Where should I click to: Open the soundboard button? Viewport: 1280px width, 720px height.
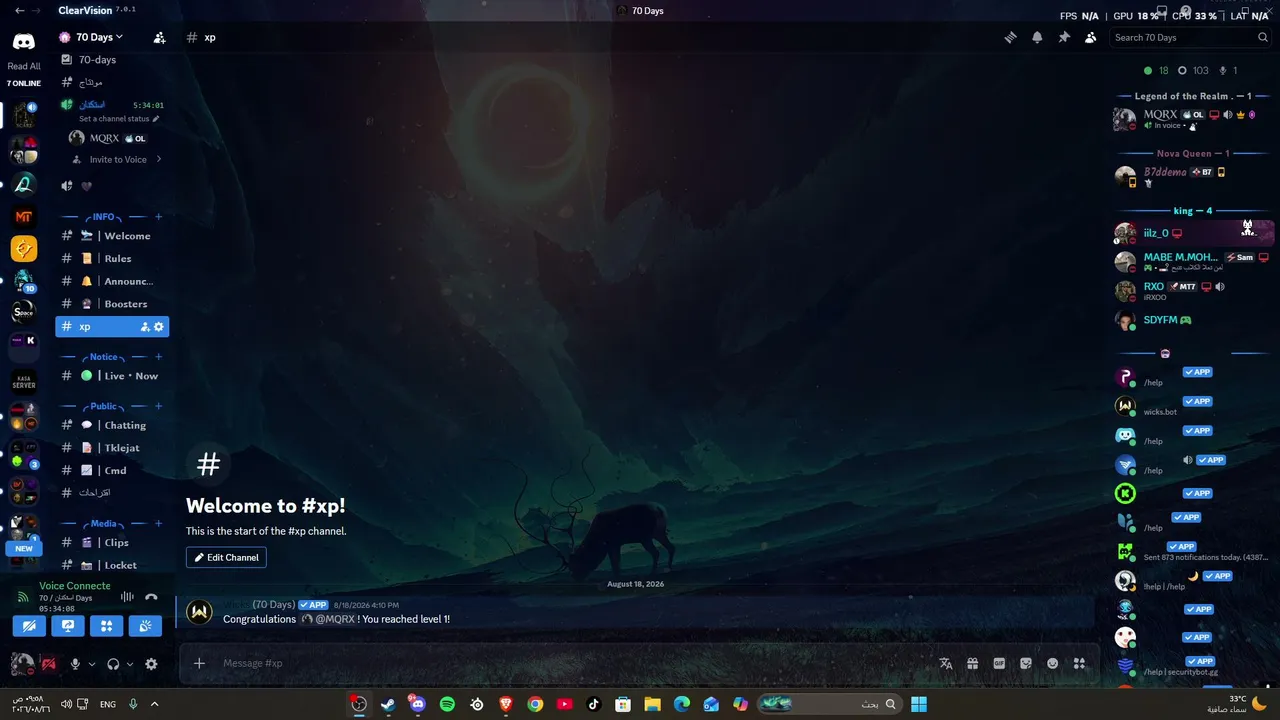point(145,626)
